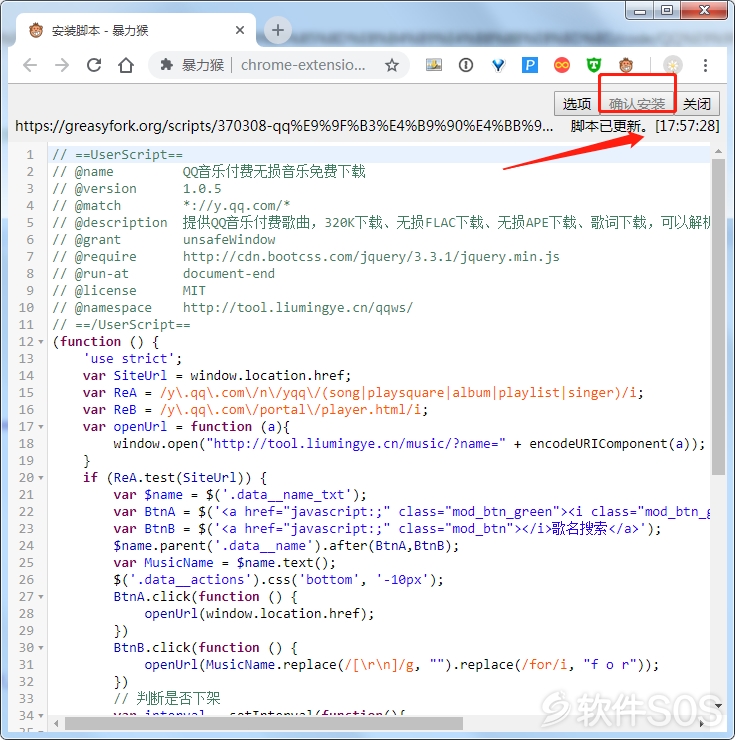Click the horizontal scrollbar thumb of code editor

coord(263,723)
